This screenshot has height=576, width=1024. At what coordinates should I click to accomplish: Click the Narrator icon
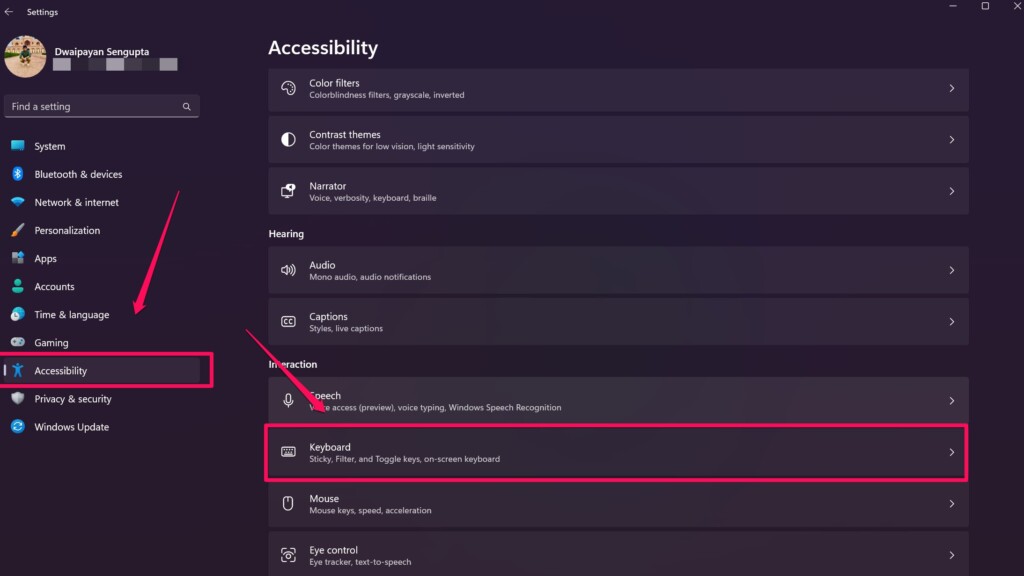coord(288,191)
